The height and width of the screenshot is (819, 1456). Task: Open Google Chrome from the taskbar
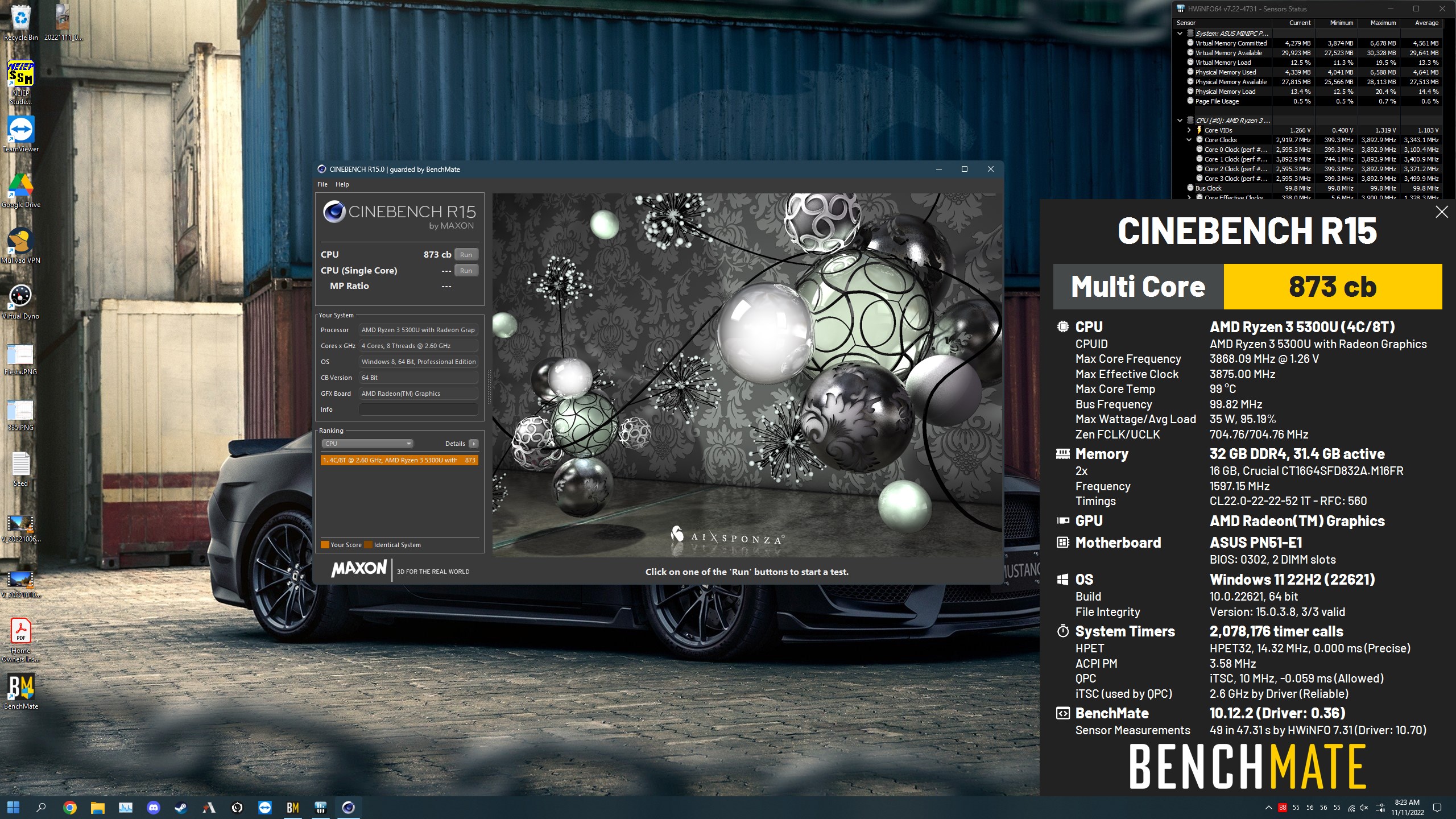tap(69, 807)
